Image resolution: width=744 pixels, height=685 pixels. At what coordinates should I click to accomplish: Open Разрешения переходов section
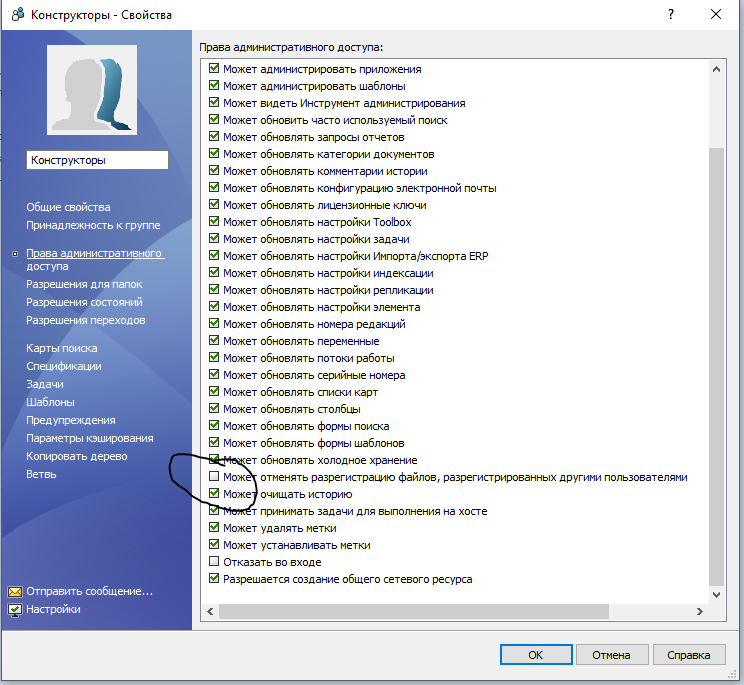coord(86,320)
